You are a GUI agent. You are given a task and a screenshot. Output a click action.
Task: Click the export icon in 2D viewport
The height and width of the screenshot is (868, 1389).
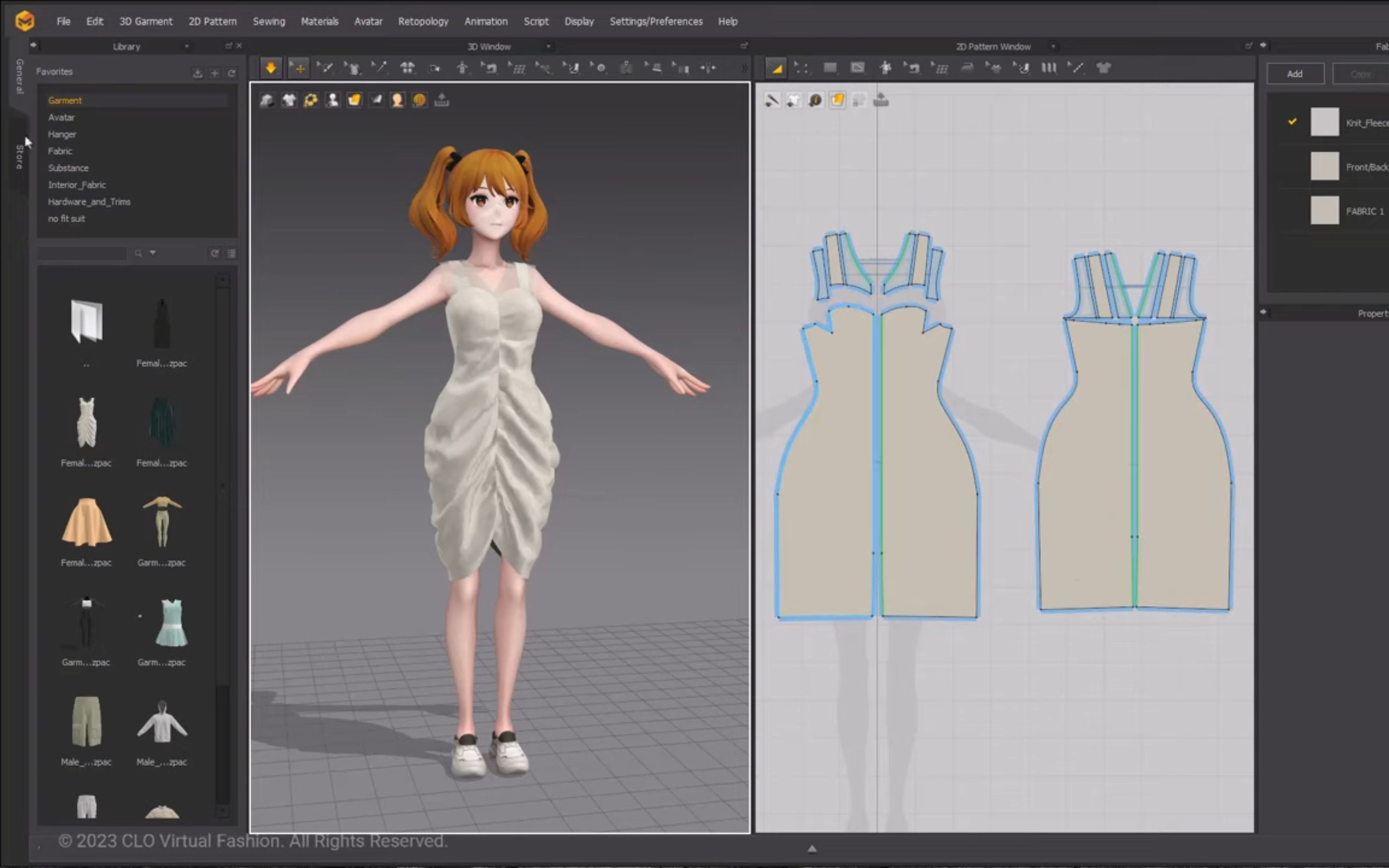coord(881,100)
